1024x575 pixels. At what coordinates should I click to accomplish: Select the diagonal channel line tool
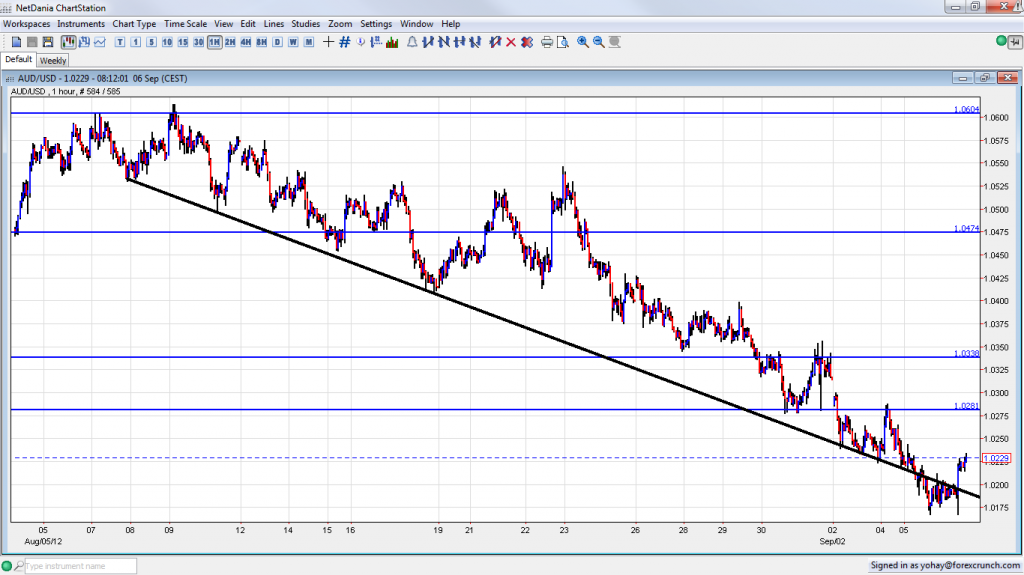click(475, 42)
